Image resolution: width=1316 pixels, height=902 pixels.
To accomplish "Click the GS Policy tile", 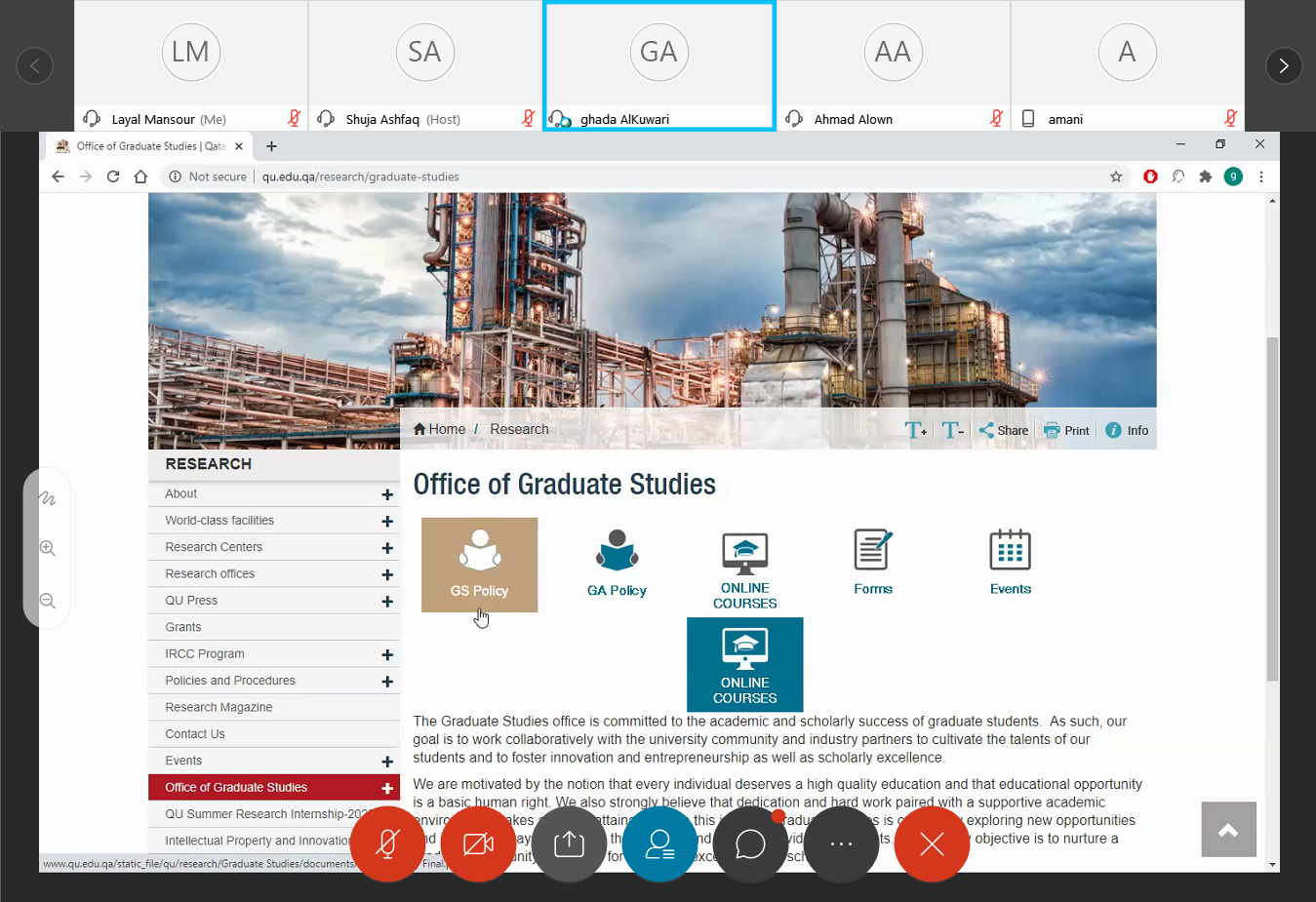I will (x=479, y=565).
